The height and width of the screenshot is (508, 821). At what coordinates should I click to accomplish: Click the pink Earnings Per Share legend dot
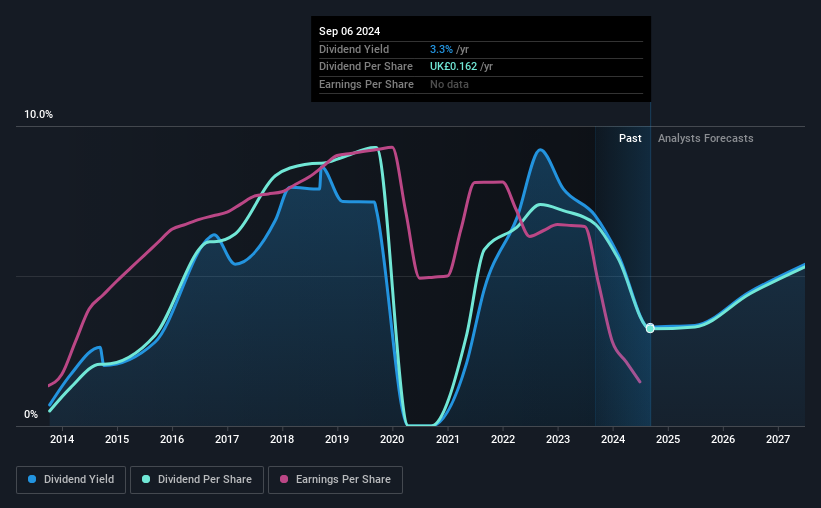[x=284, y=479]
